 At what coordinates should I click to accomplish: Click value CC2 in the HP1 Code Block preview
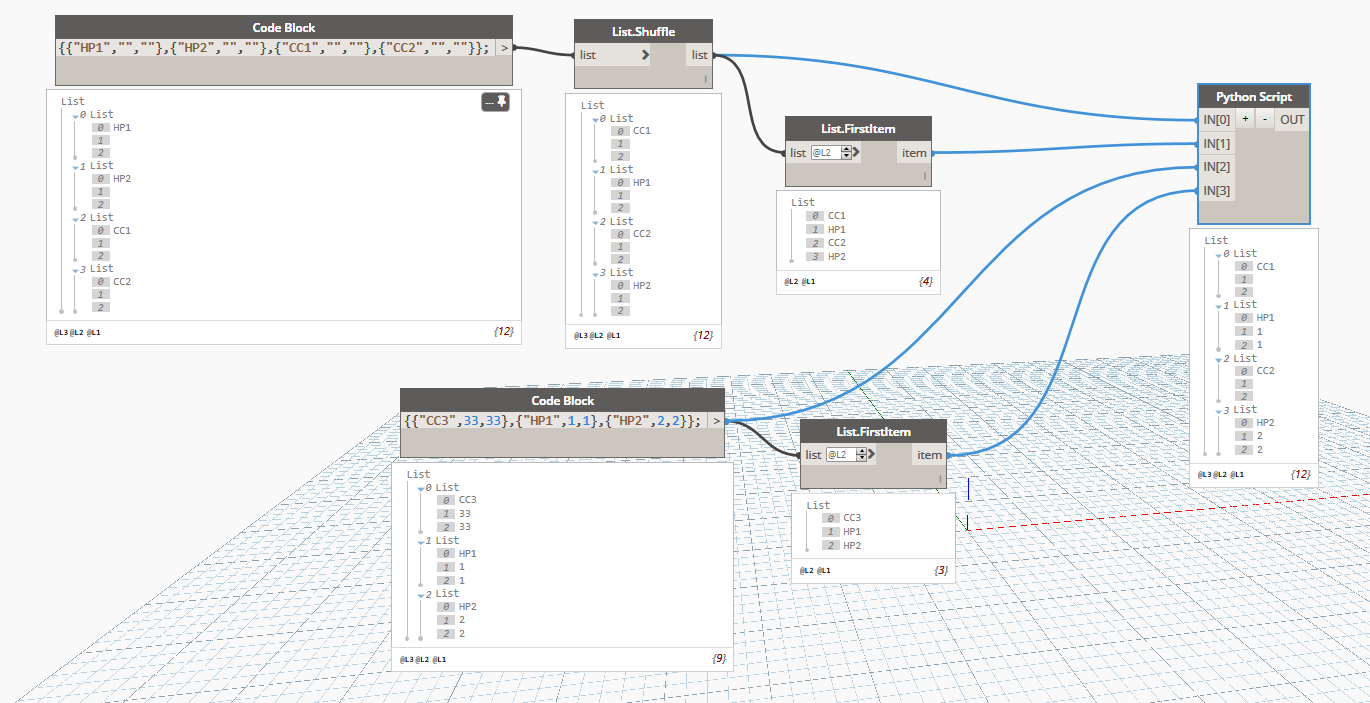click(x=122, y=282)
